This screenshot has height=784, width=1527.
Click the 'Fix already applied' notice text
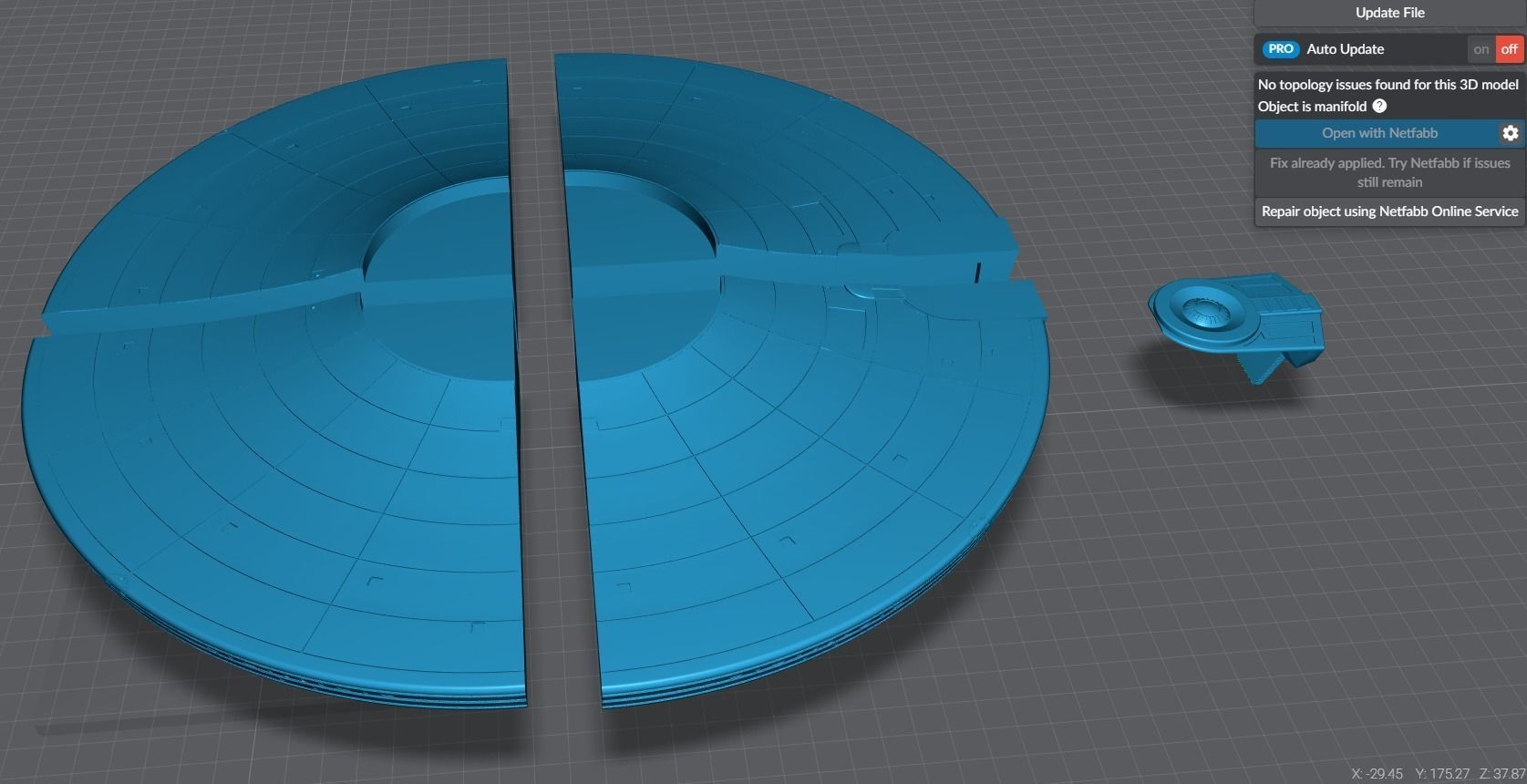pos(1389,172)
